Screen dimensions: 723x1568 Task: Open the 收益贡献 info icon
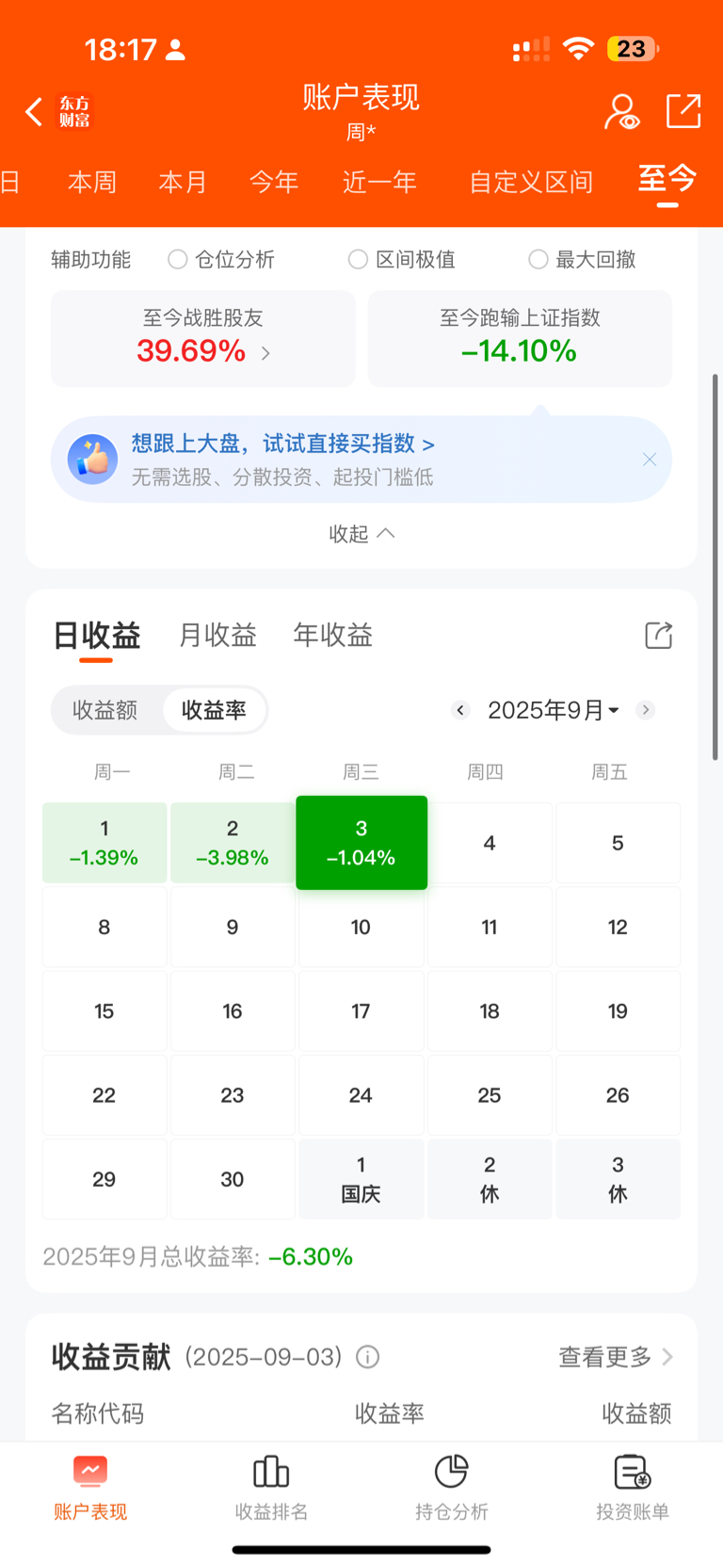(368, 1357)
